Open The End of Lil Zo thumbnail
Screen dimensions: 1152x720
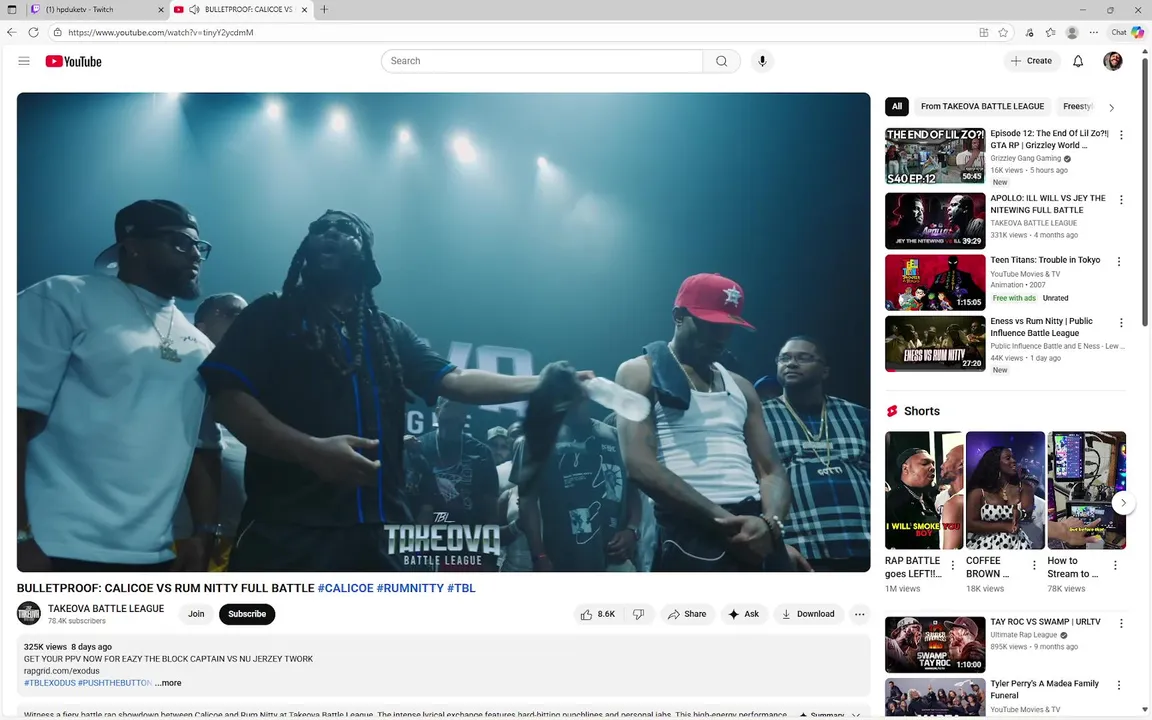935,156
